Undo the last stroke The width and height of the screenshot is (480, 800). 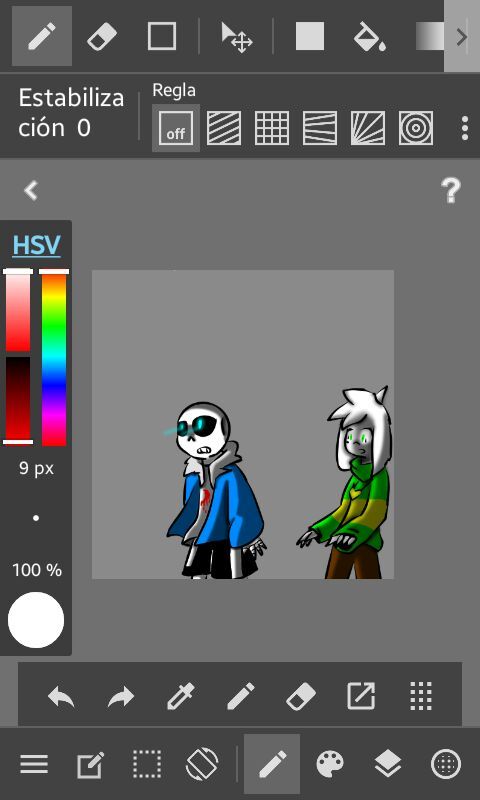click(61, 696)
